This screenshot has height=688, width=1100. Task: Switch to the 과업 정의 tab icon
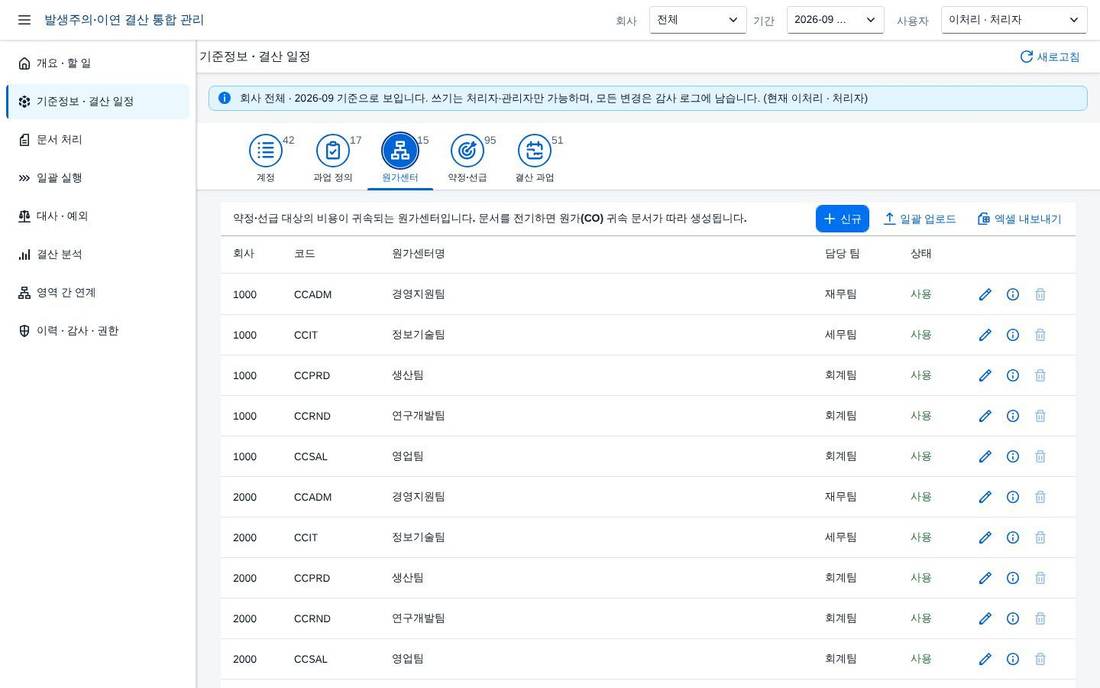pyautogui.click(x=333, y=150)
